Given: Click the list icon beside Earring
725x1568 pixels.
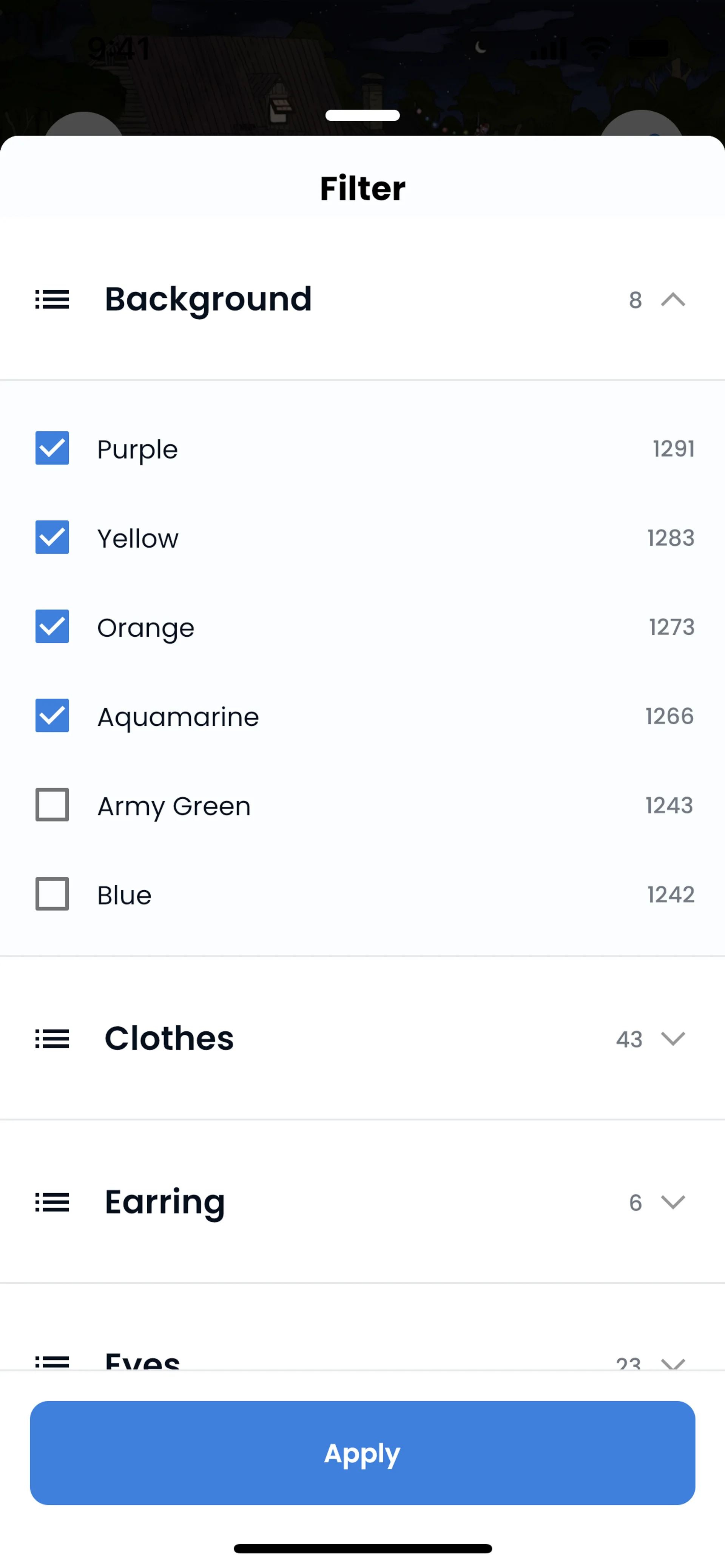Looking at the screenshot, I should pyautogui.click(x=52, y=1202).
